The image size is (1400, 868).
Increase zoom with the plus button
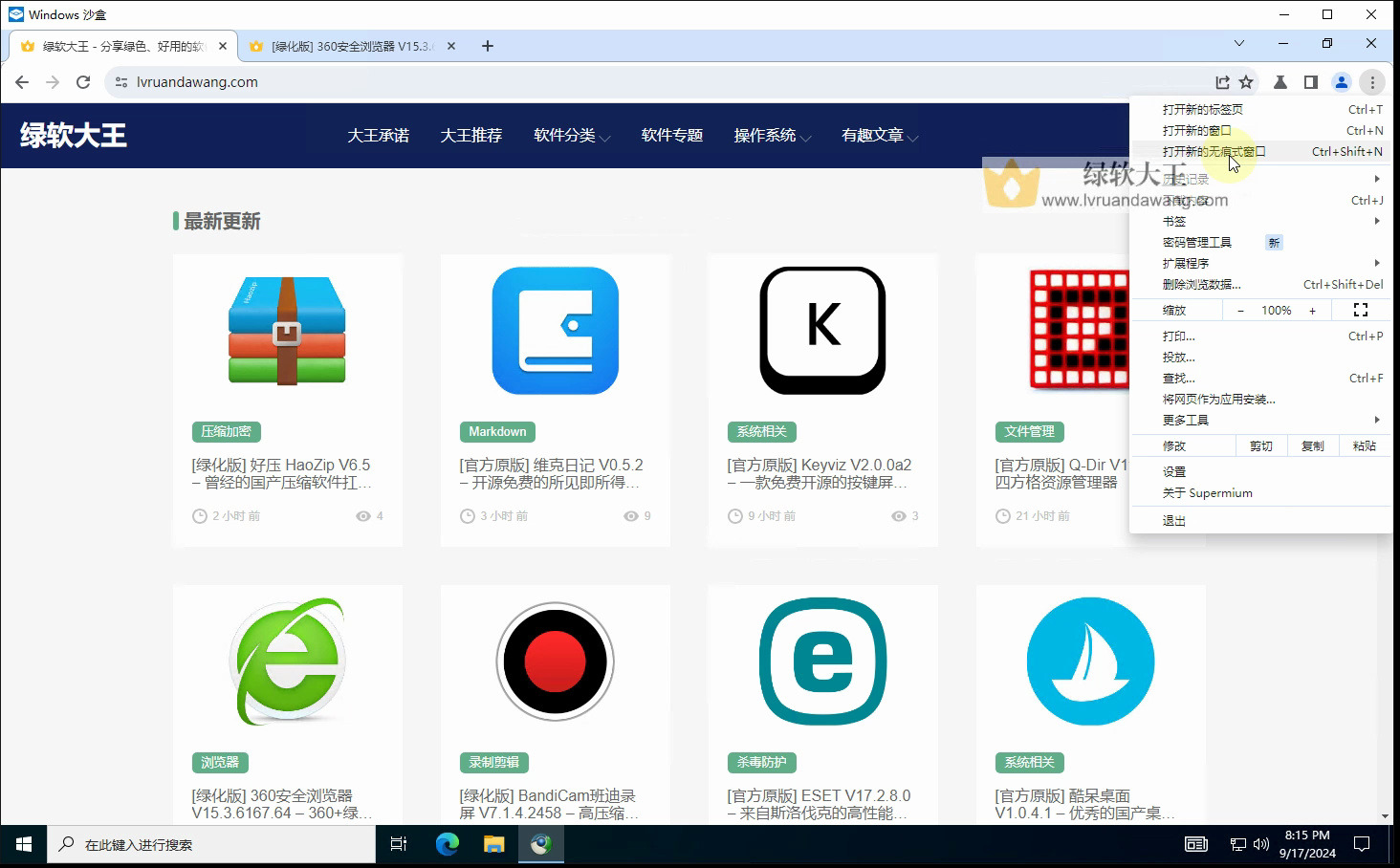tap(1312, 310)
